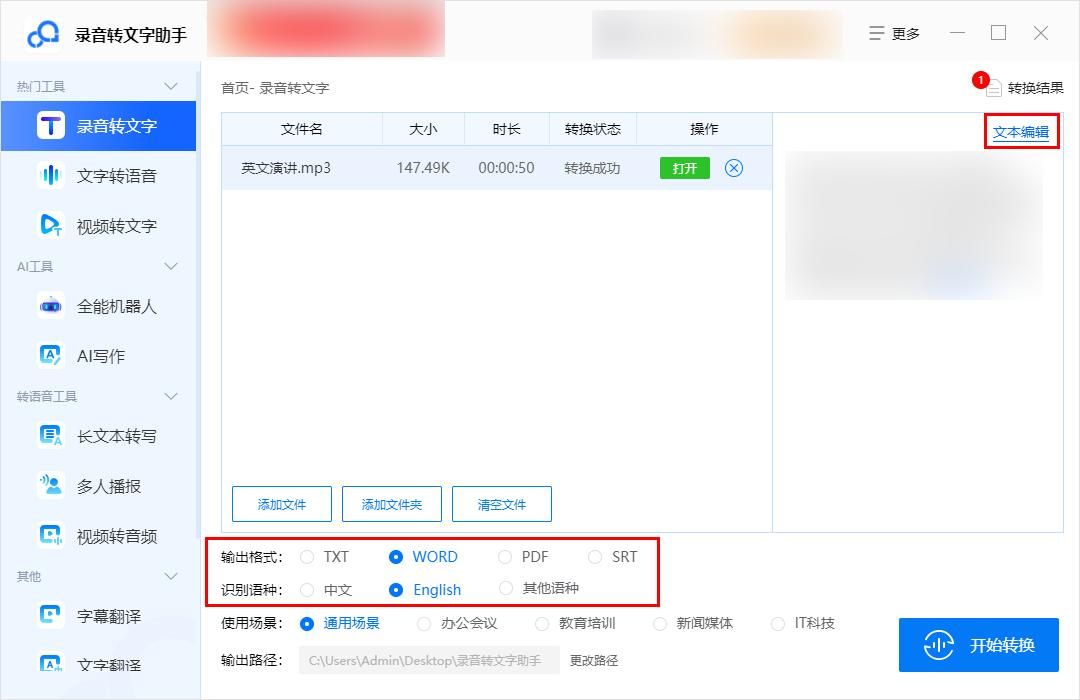Click the 清空文件 button
The image size is (1080, 700).
coord(501,504)
